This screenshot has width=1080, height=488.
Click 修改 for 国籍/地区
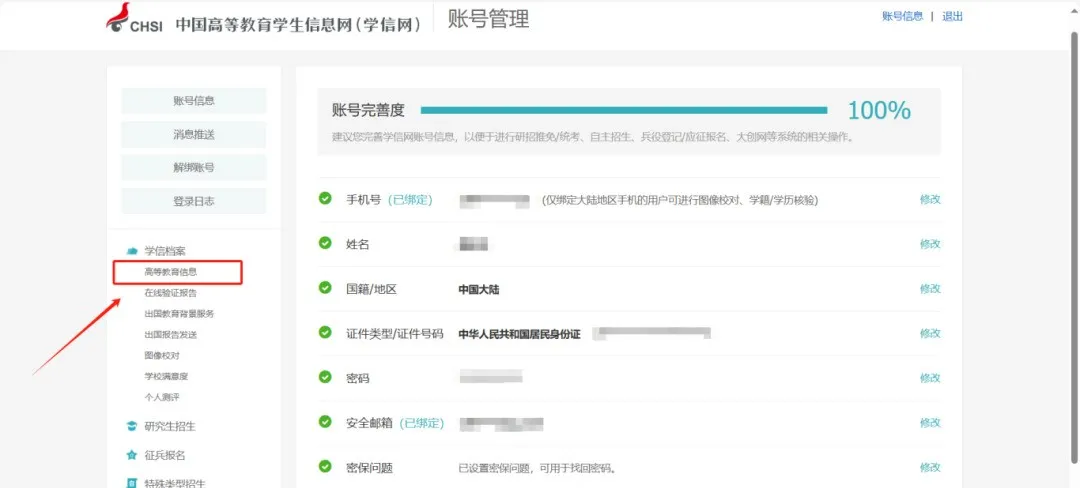coord(930,288)
